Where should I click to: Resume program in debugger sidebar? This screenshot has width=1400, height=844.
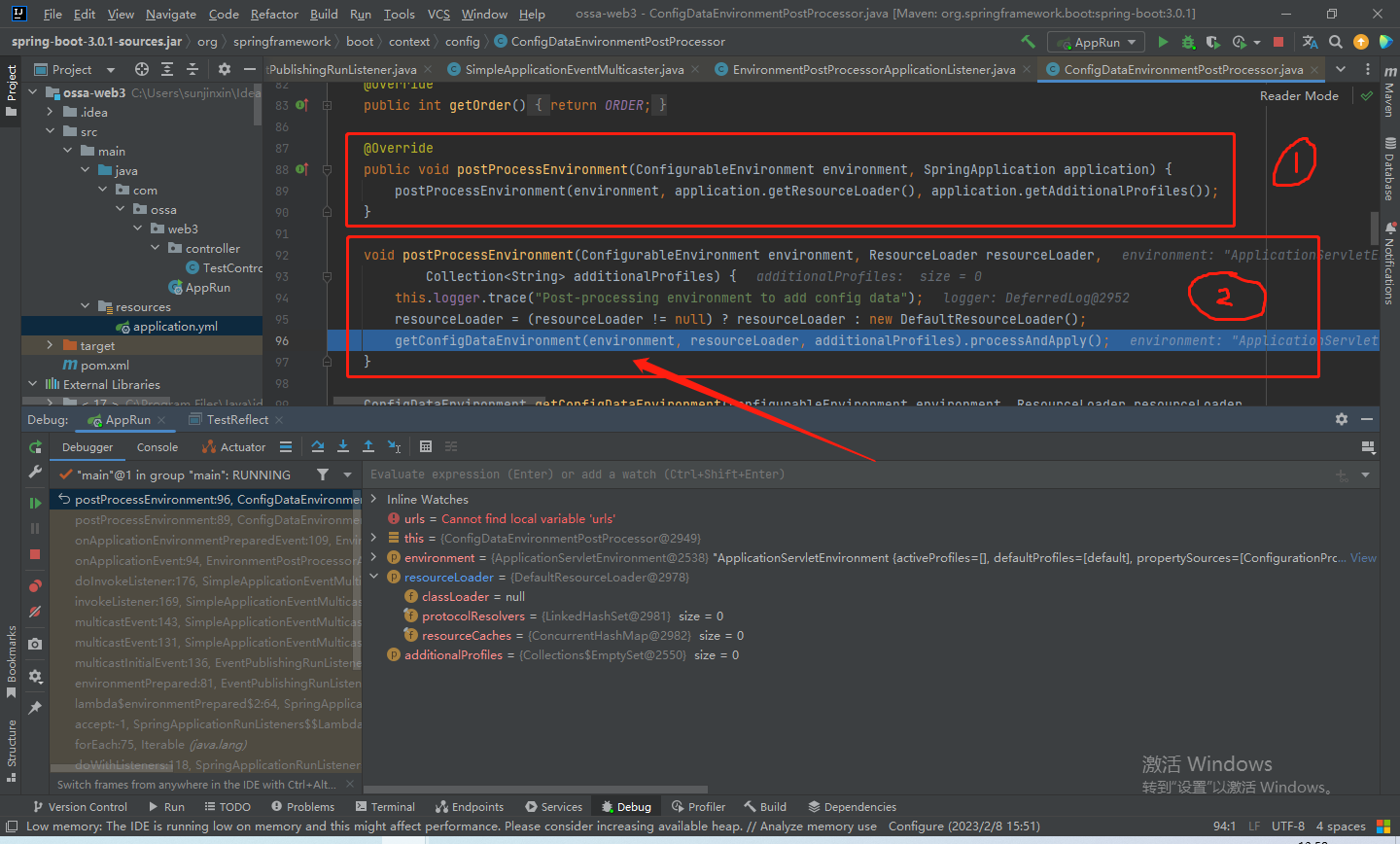pyautogui.click(x=35, y=503)
